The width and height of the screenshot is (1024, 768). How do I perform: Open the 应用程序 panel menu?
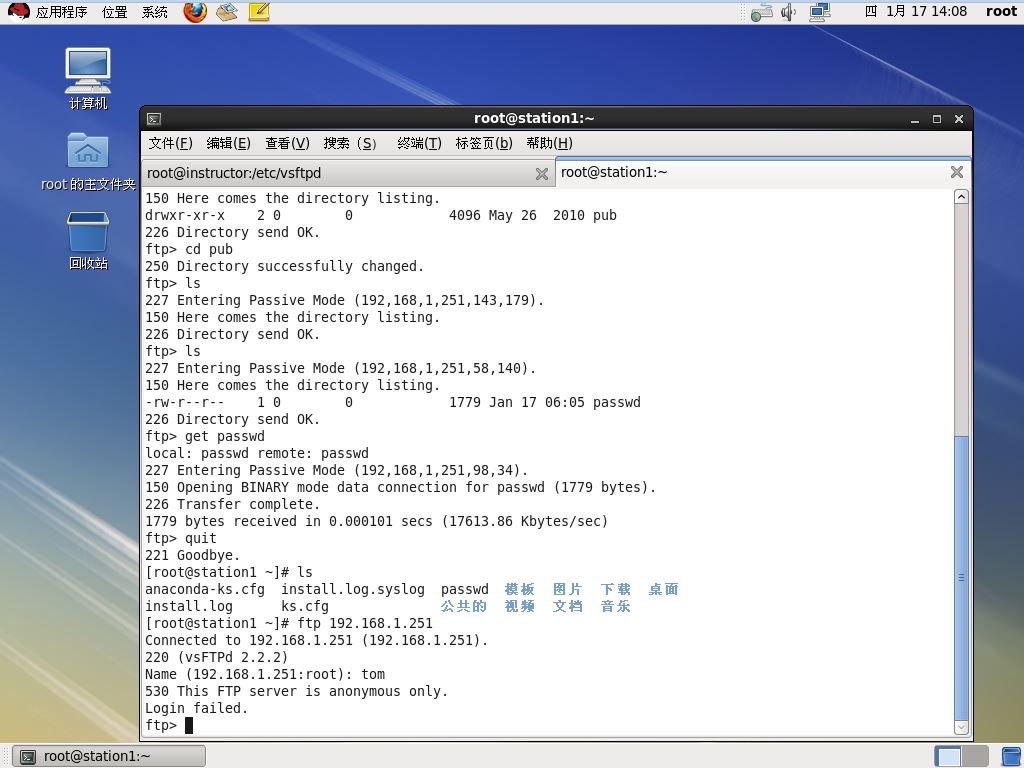tap(61, 12)
